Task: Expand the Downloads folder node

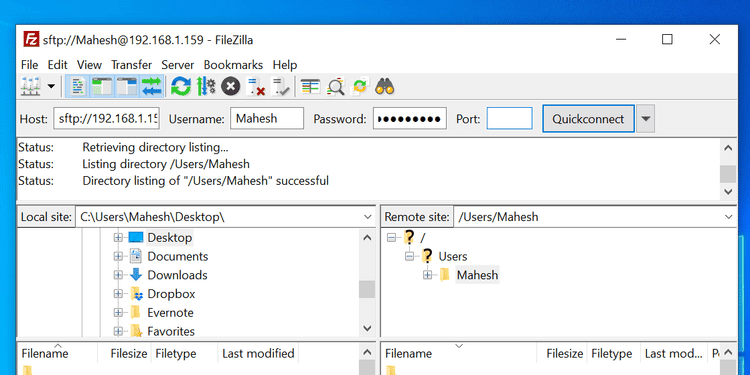Action: tap(118, 275)
